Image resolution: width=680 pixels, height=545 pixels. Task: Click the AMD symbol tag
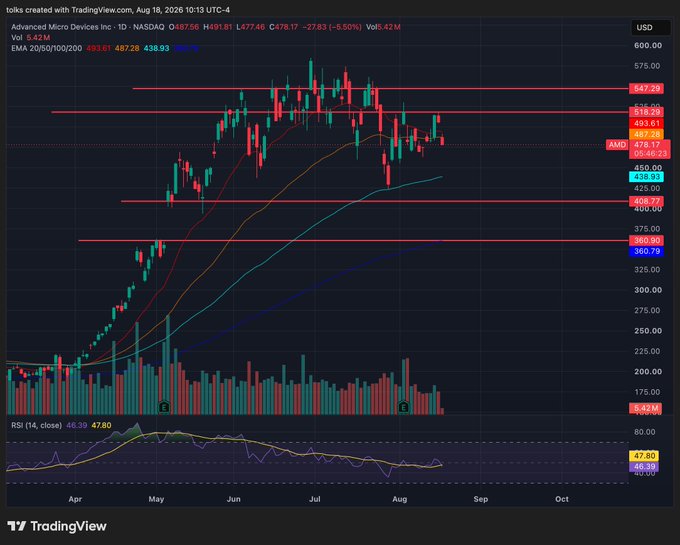[x=617, y=144]
